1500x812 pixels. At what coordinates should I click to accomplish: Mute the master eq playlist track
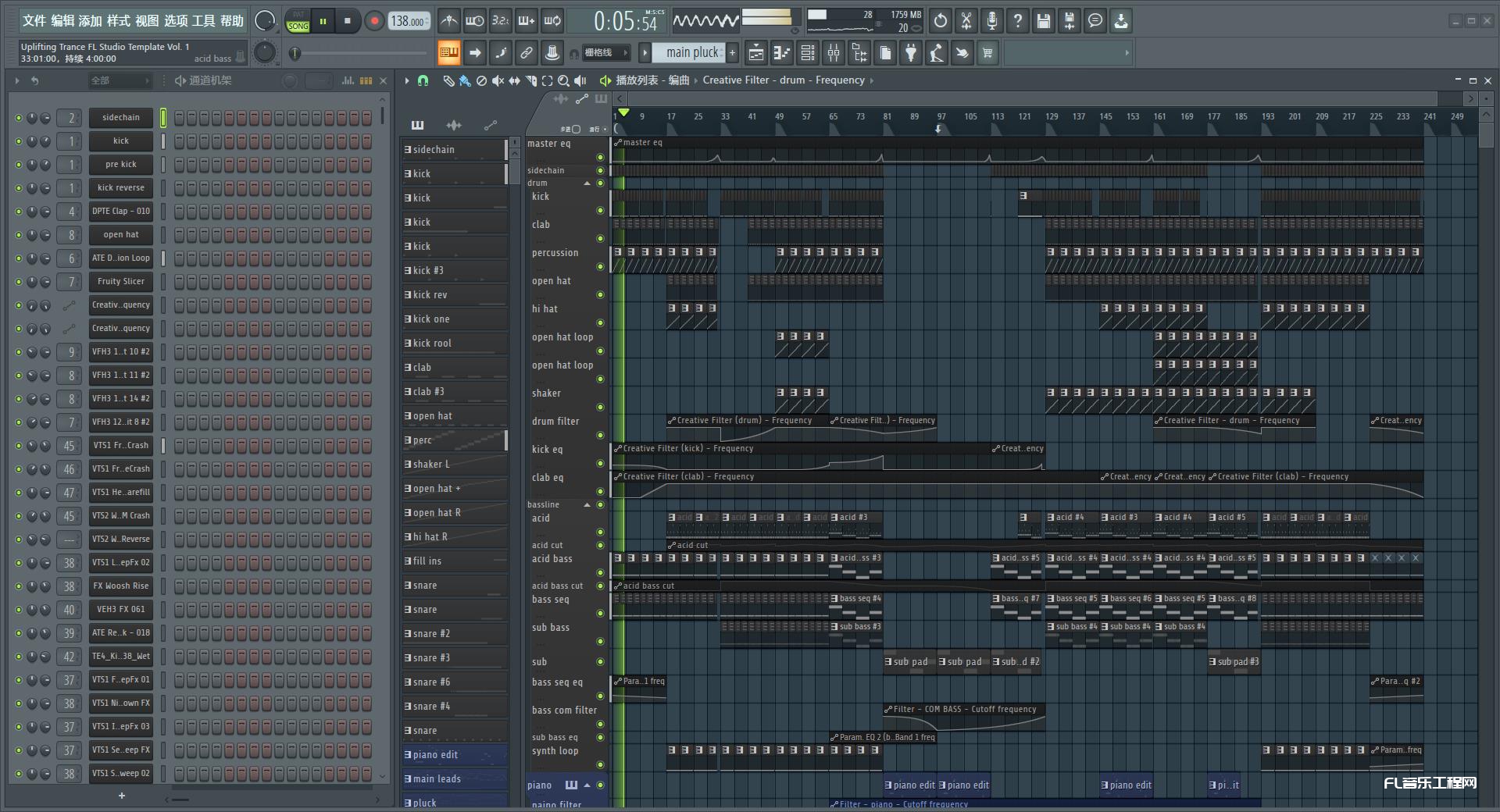point(601,157)
